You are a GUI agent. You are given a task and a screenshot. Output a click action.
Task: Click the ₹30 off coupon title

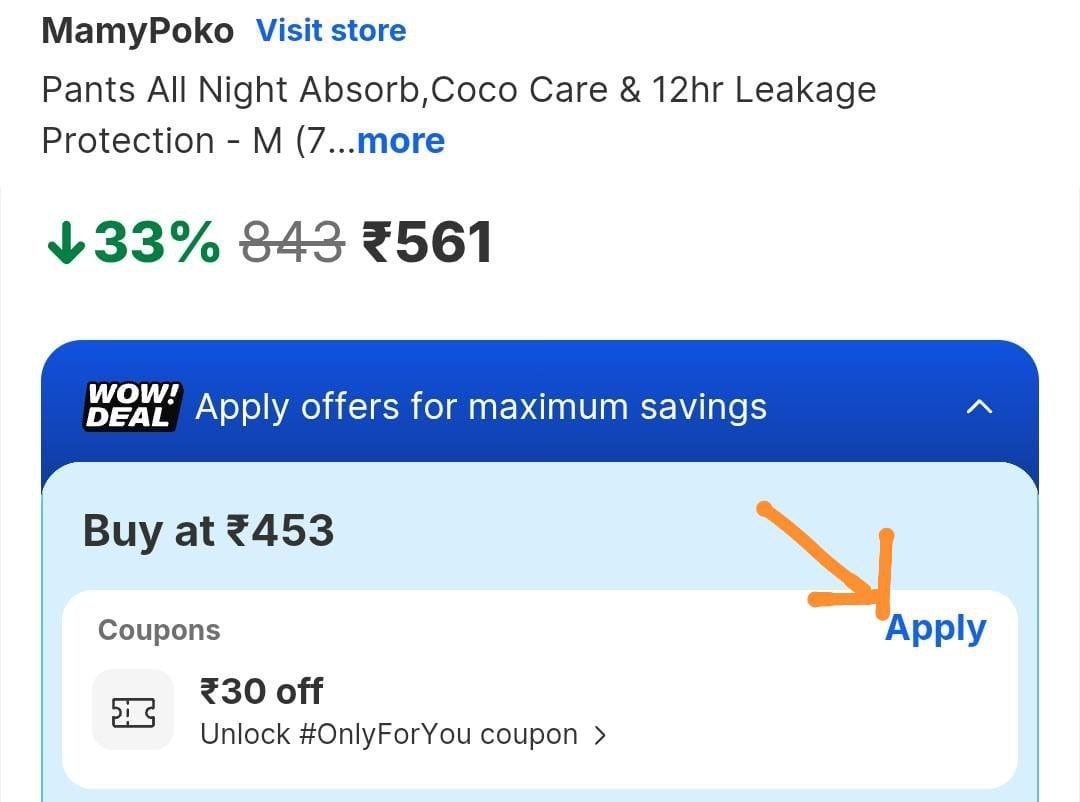pos(261,691)
